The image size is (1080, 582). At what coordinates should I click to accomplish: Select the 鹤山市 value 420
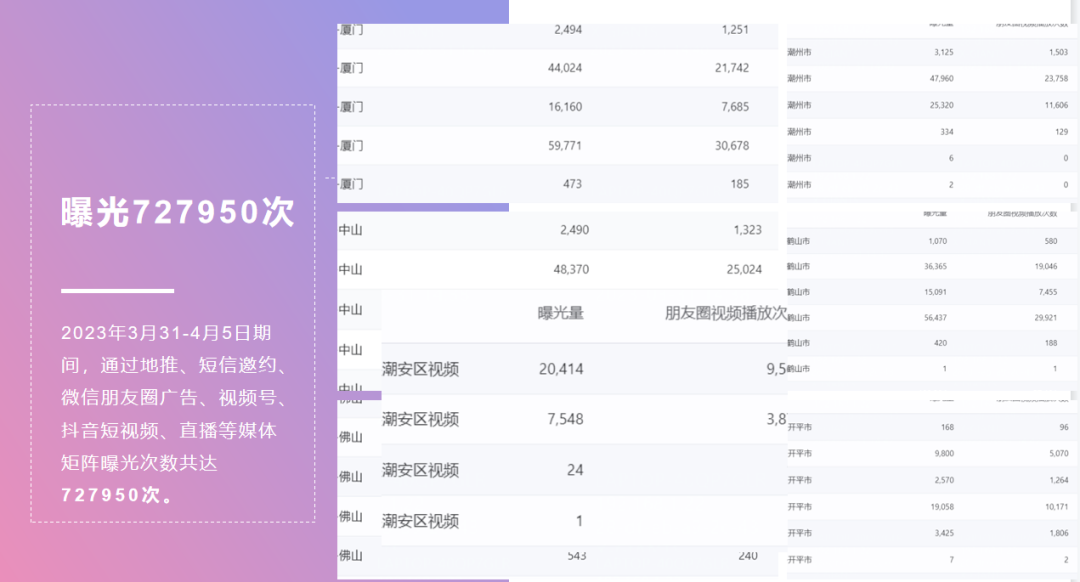point(940,343)
